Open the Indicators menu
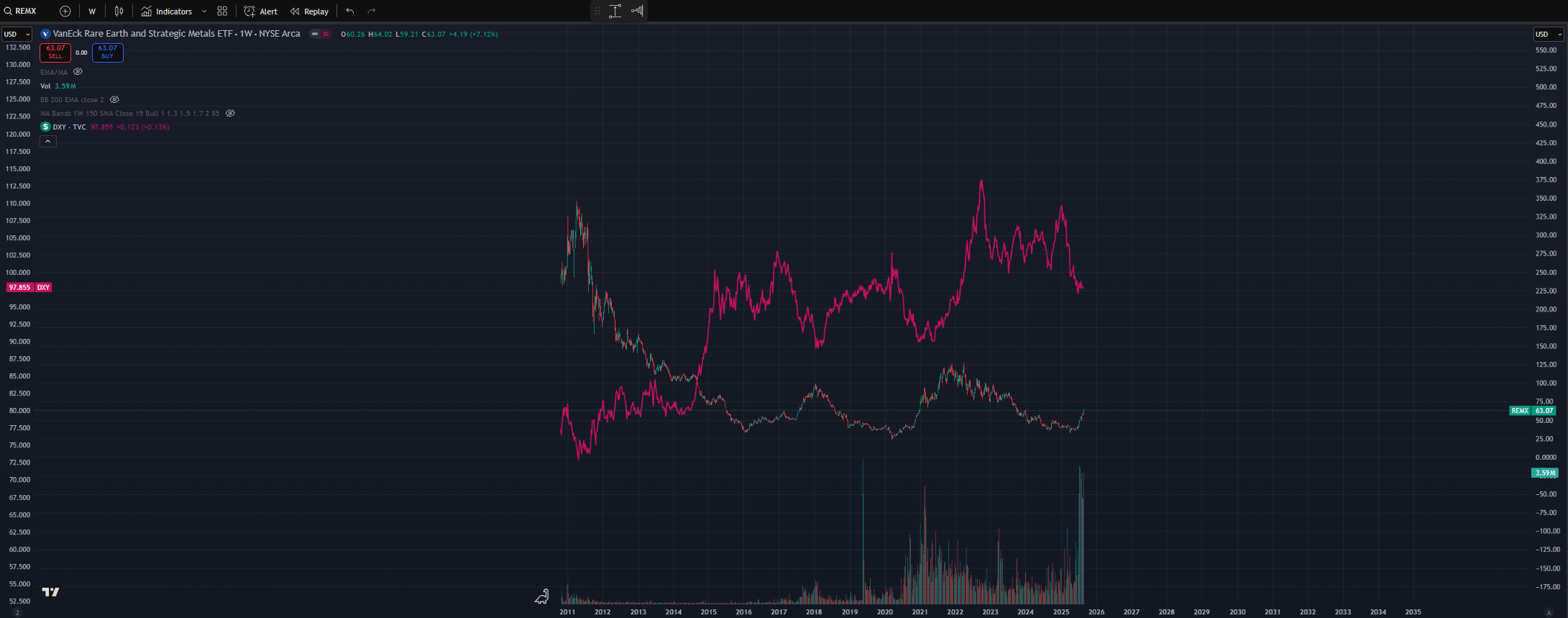1568x618 pixels. click(167, 12)
